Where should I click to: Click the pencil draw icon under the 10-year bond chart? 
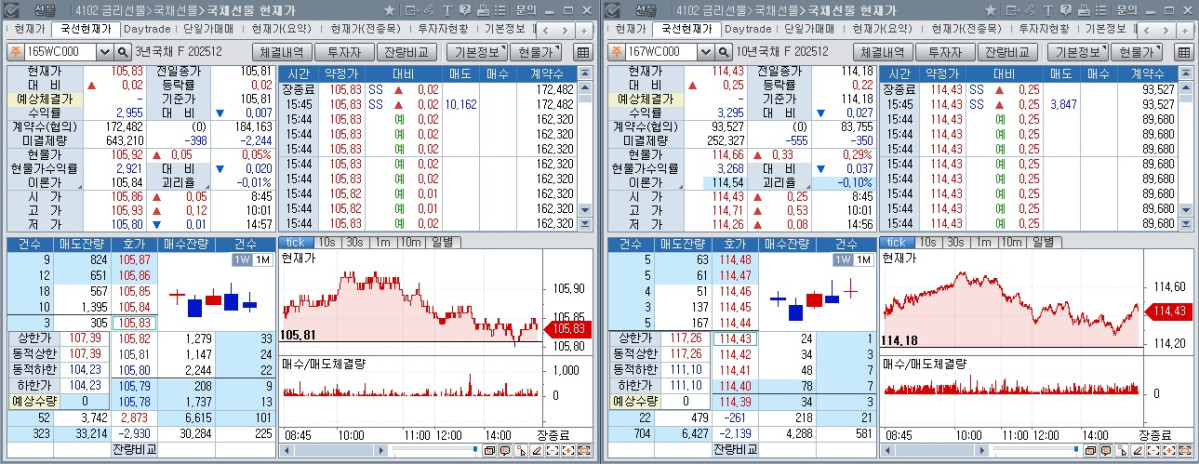click(x=1138, y=450)
